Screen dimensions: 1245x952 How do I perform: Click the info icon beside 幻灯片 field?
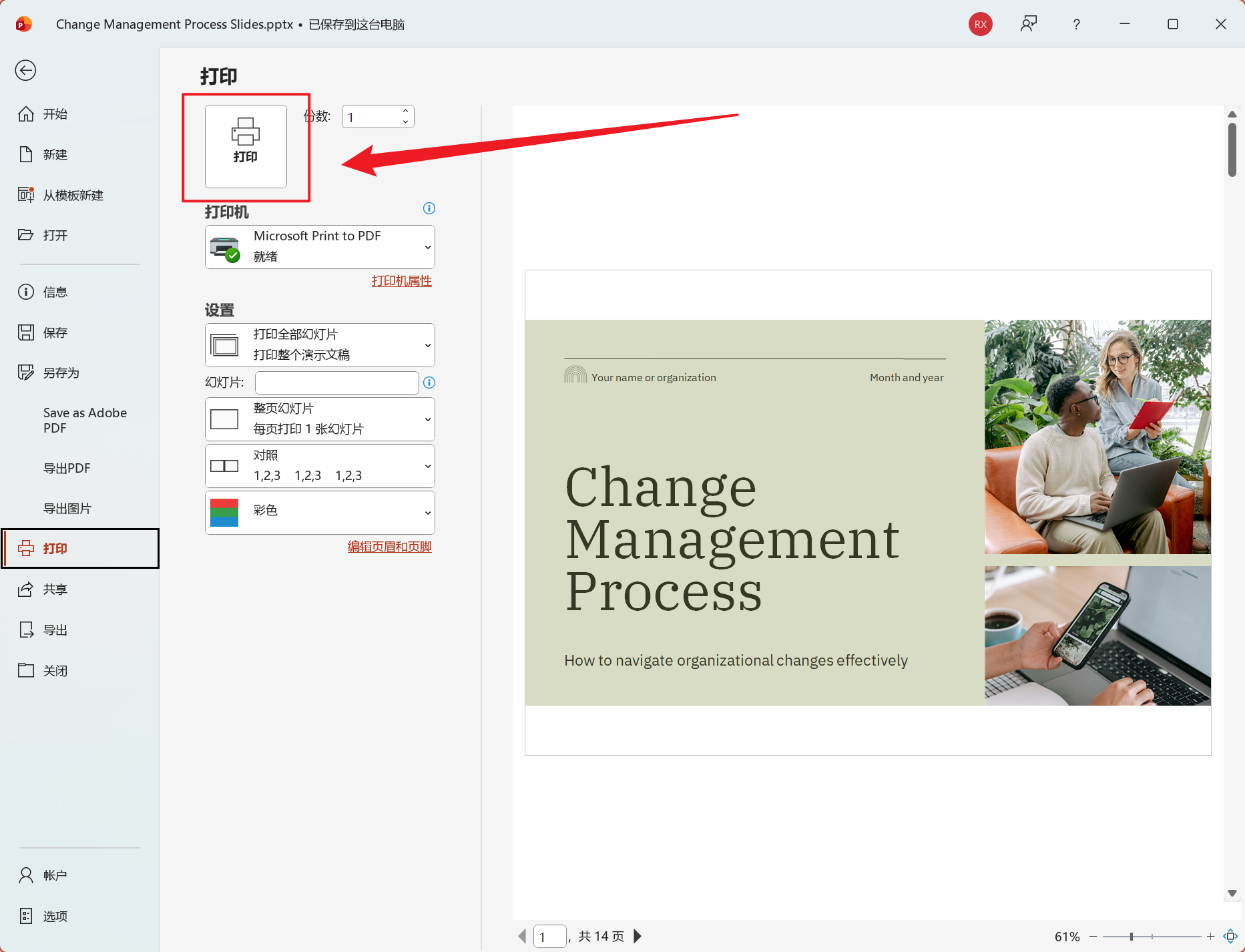[429, 383]
